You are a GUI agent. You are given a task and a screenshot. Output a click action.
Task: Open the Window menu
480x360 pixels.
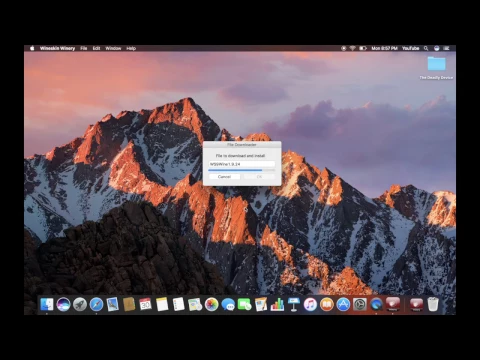click(x=113, y=48)
